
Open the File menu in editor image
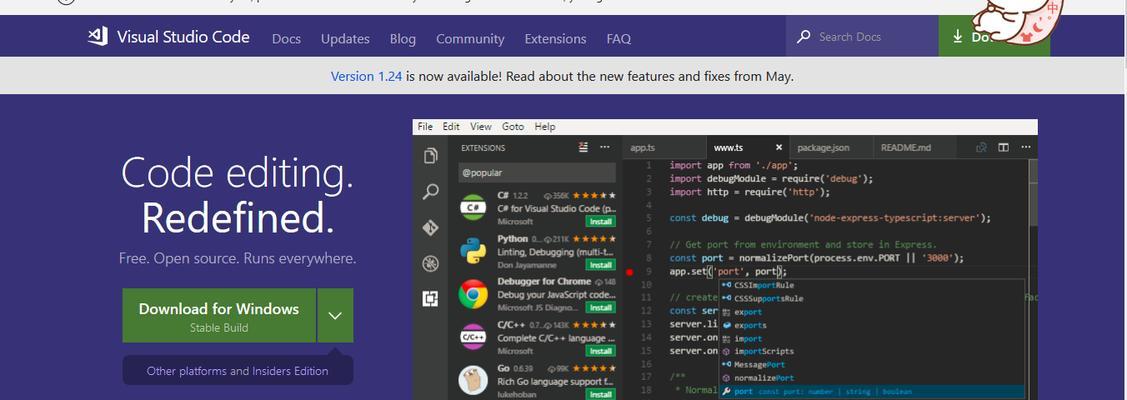[425, 126]
